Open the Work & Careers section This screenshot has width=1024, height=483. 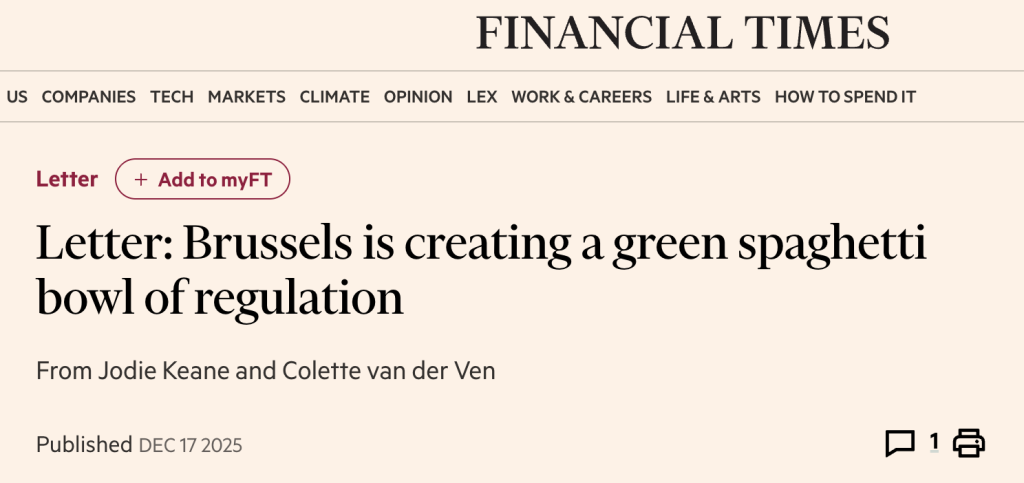pyautogui.click(x=581, y=97)
